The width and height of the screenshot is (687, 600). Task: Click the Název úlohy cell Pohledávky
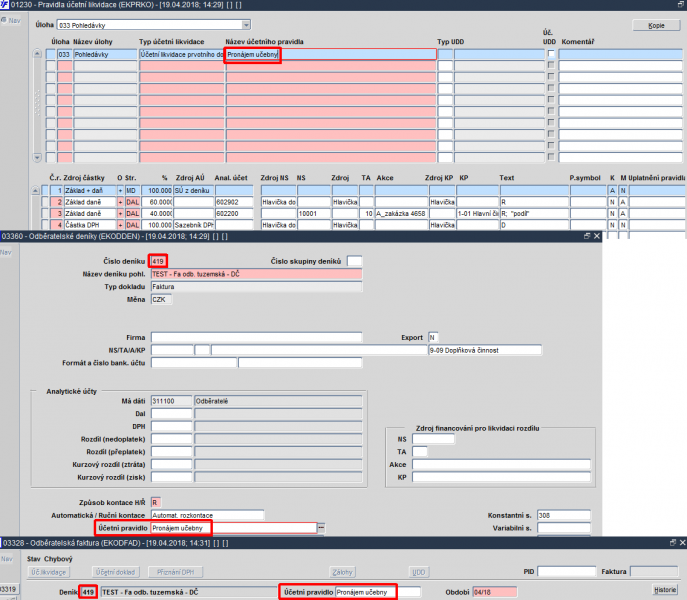[x=105, y=54]
